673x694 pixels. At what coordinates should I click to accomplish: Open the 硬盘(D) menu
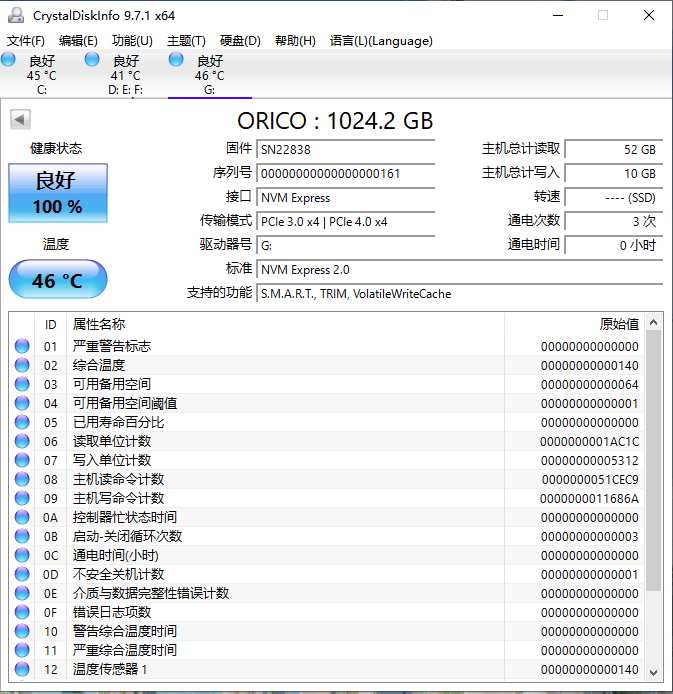coord(240,41)
